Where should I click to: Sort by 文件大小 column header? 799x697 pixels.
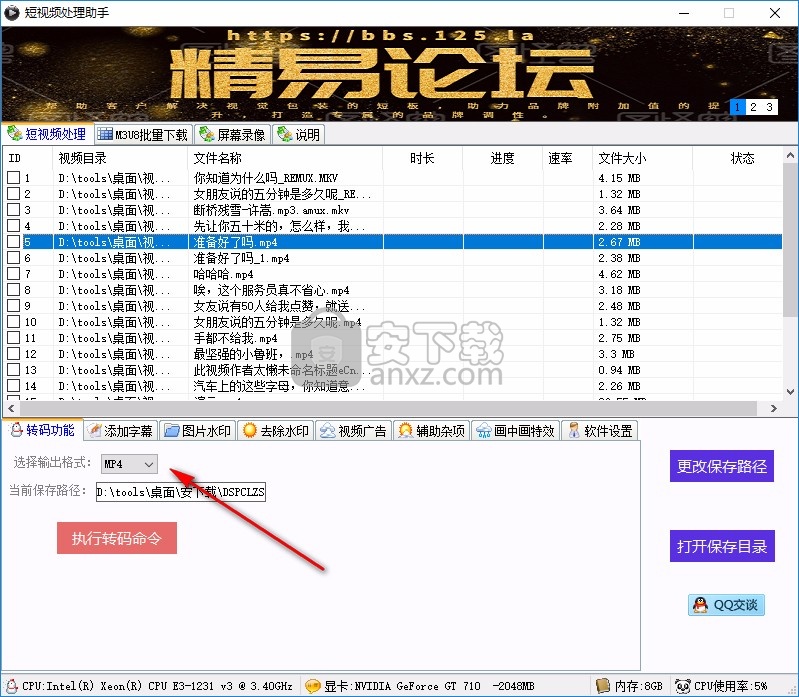(642, 158)
